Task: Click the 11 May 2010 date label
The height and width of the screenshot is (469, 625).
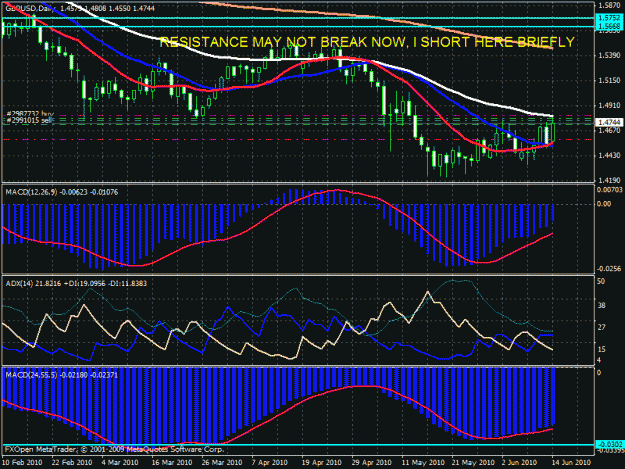Action: [423, 463]
